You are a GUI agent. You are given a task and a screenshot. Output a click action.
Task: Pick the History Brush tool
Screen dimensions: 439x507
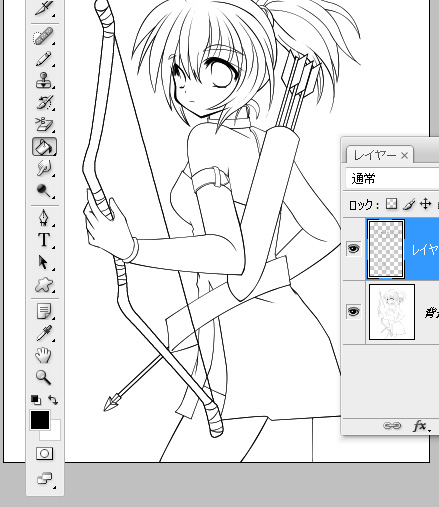pyautogui.click(x=44, y=102)
